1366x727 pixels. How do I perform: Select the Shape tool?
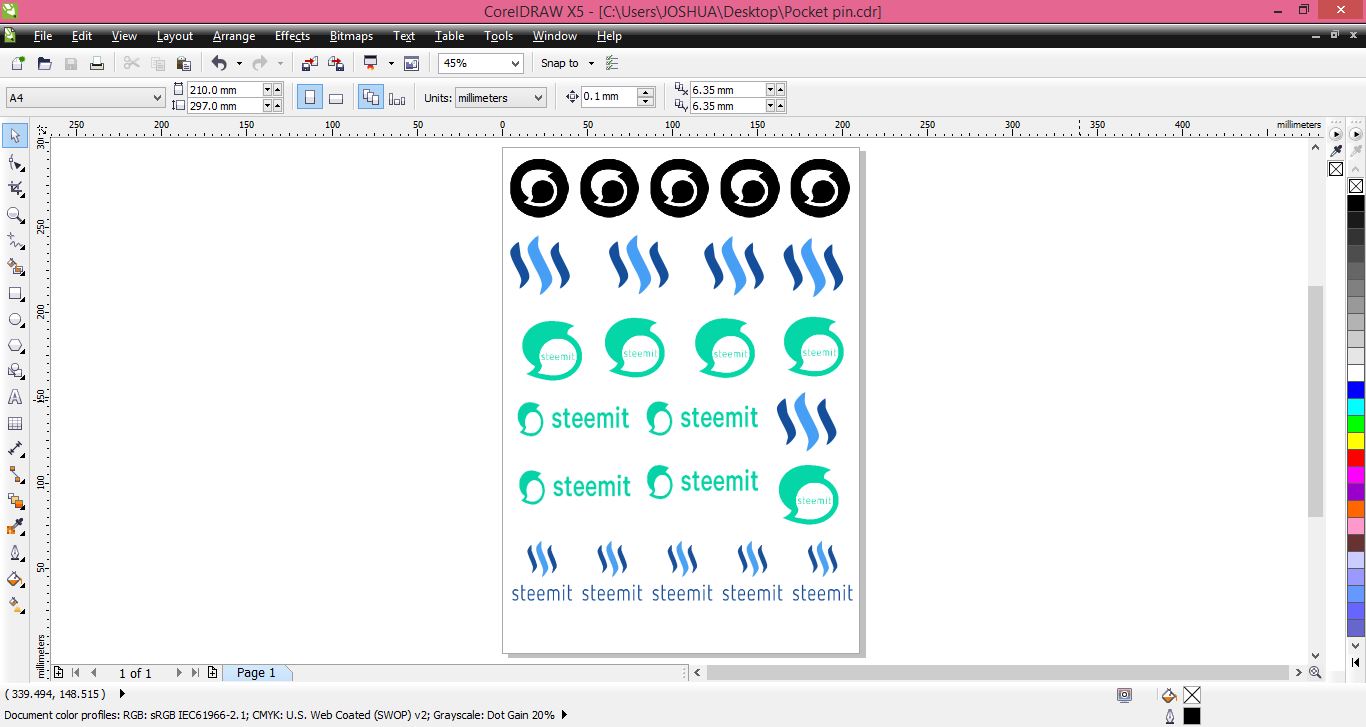coord(15,162)
